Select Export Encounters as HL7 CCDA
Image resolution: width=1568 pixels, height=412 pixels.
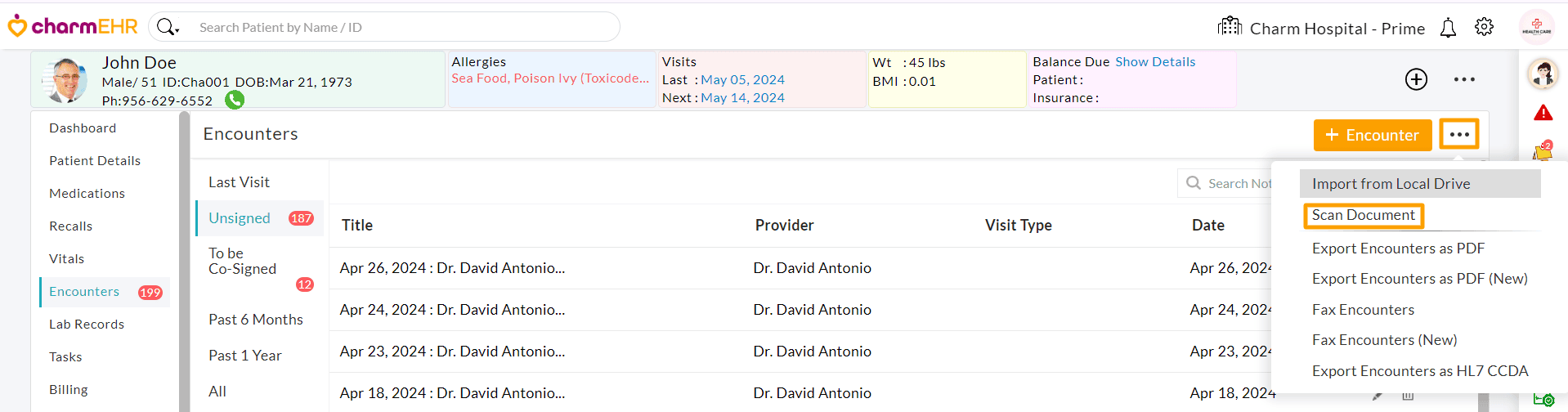(1419, 371)
